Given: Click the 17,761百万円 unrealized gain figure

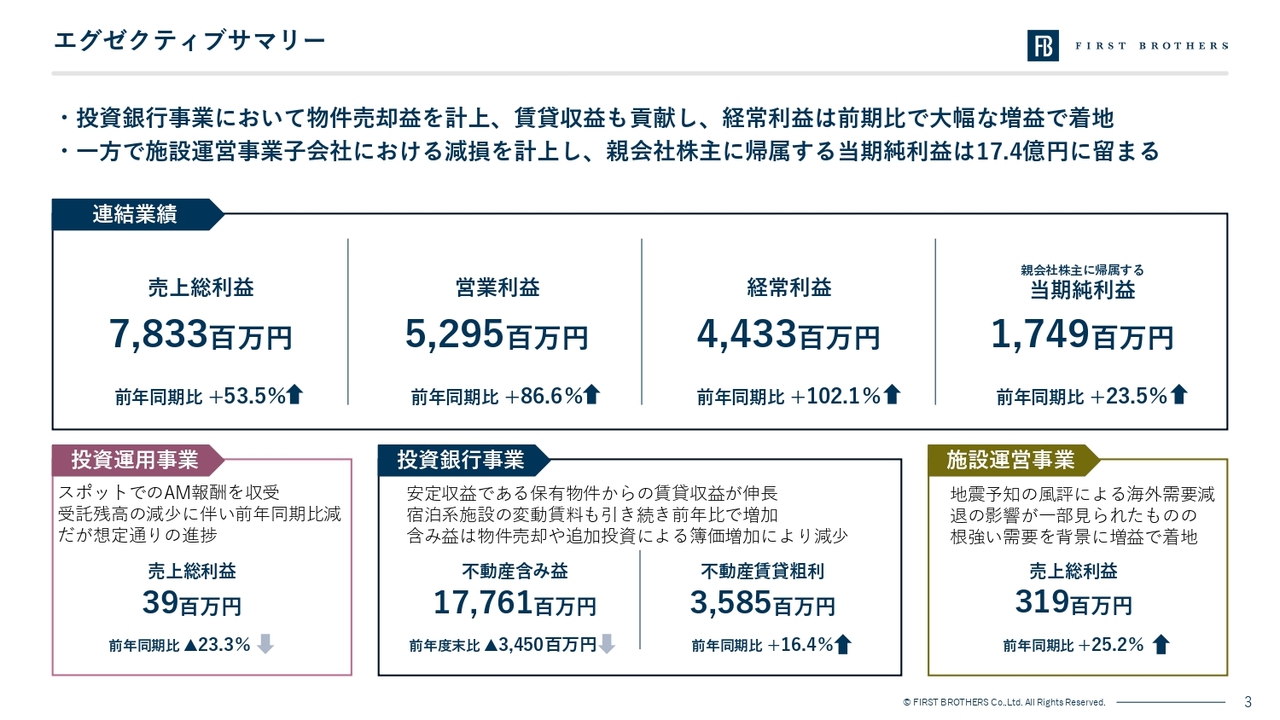Looking at the screenshot, I should 514,603.
